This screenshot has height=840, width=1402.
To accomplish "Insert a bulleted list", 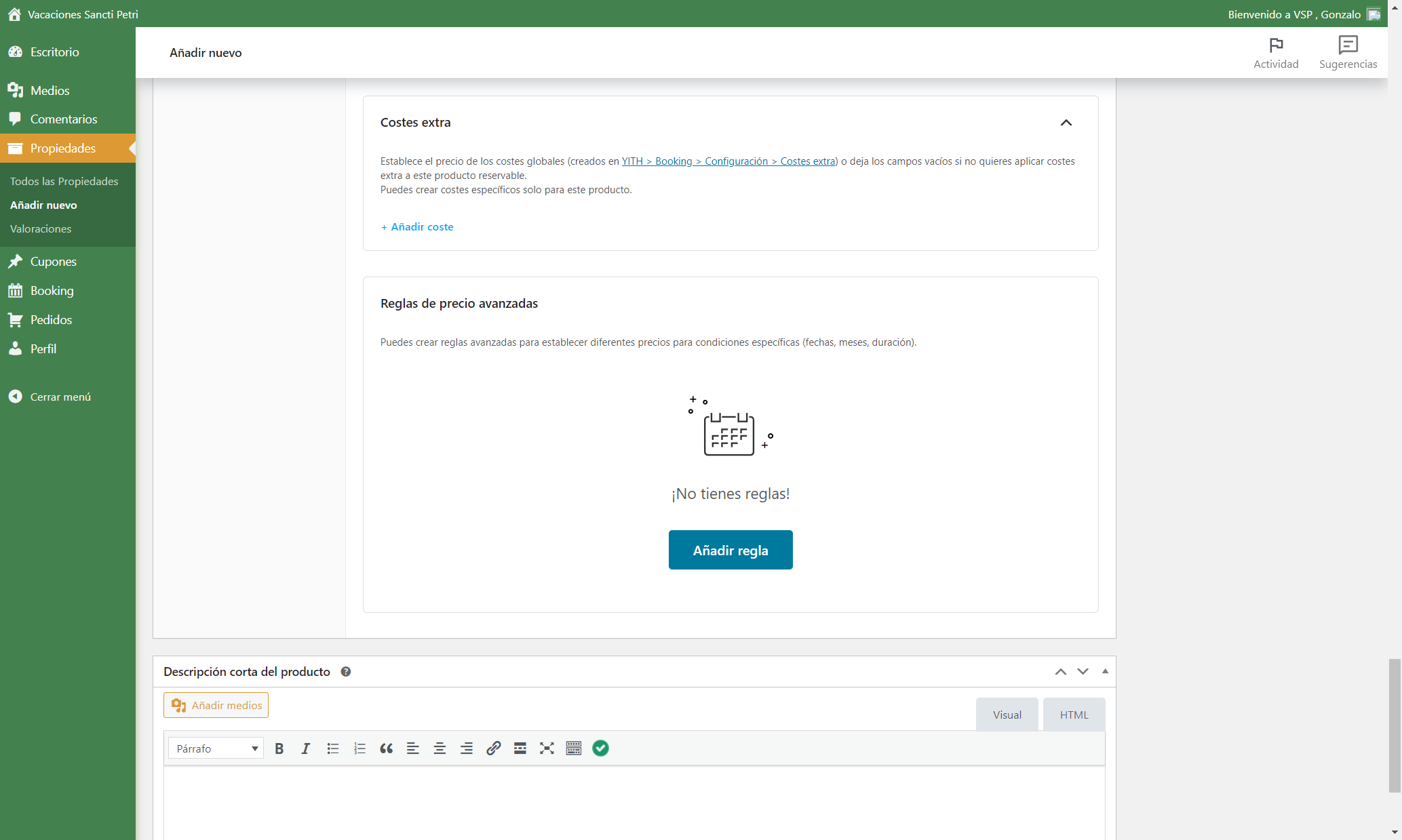I will pyautogui.click(x=332, y=748).
